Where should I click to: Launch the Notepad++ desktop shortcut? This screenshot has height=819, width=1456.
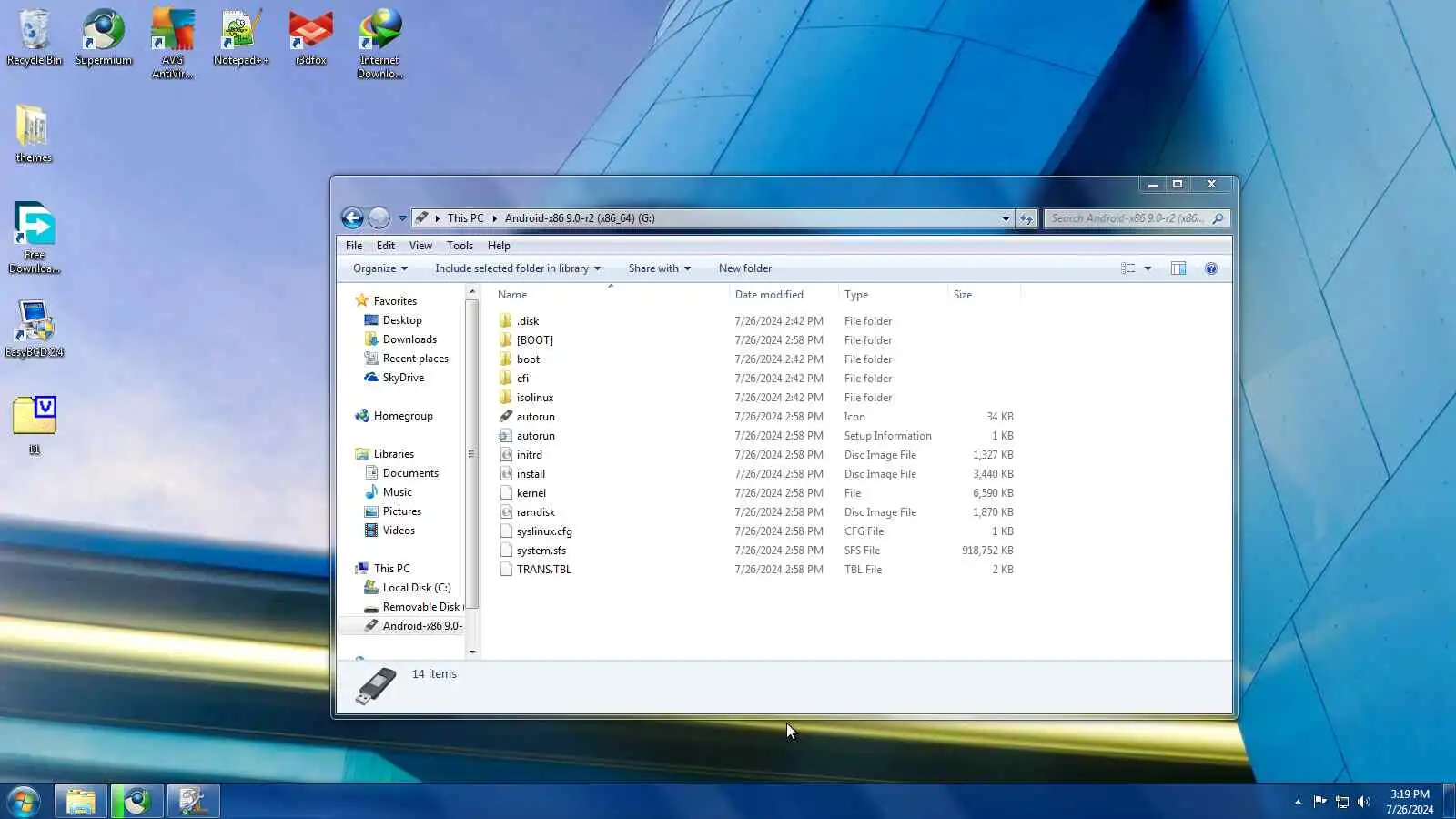pos(241,38)
